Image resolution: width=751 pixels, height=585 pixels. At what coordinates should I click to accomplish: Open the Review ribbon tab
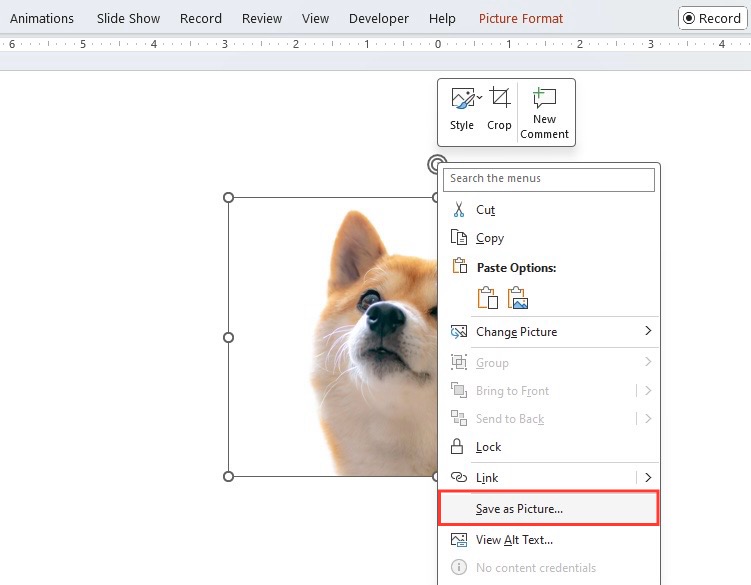click(262, 18)
